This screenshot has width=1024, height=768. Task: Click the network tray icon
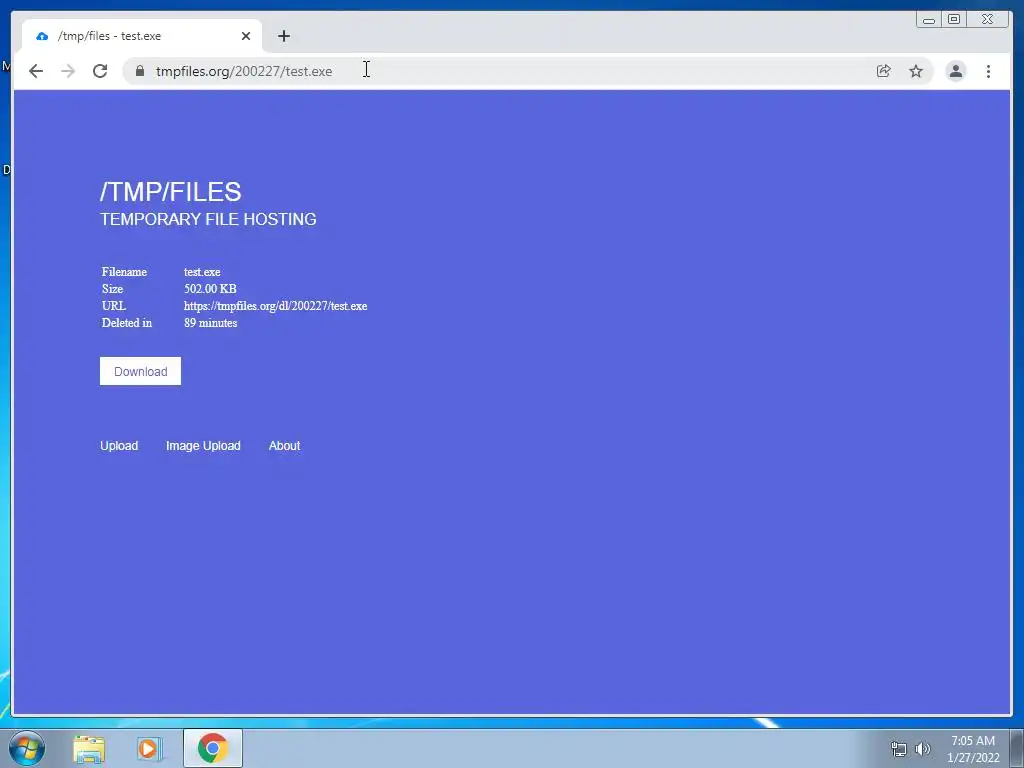click(899, 748)
